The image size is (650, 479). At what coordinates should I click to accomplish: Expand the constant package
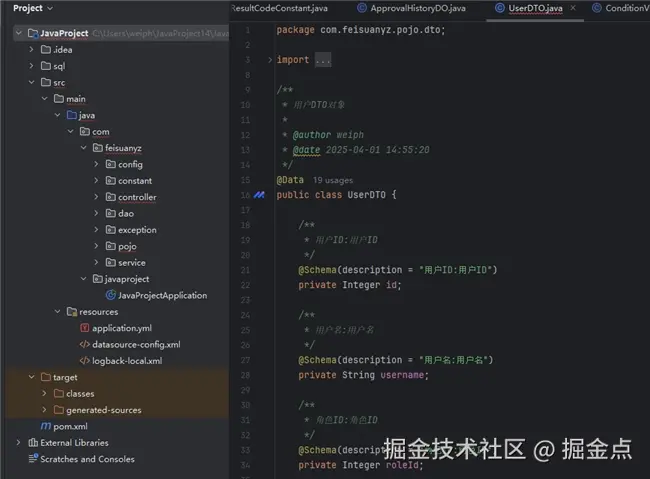tap(96, 180)
